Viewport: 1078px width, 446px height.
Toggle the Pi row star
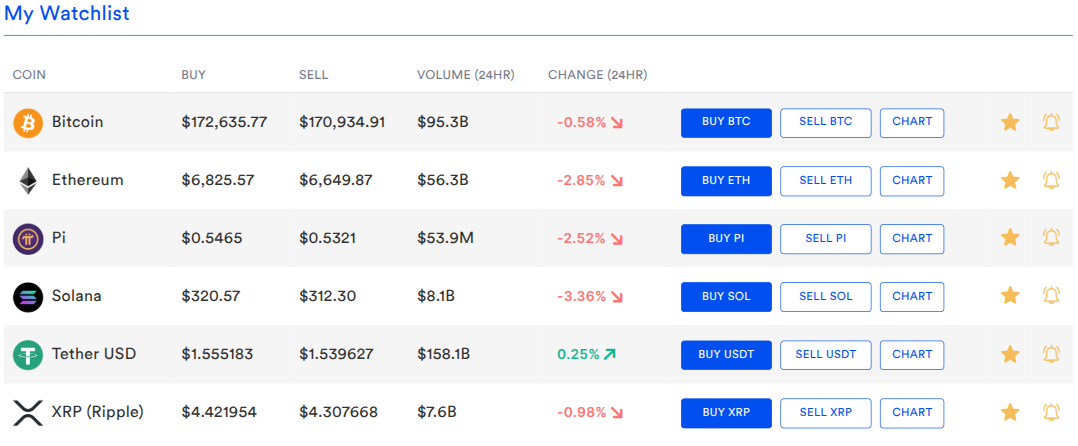coord(1009,238)
